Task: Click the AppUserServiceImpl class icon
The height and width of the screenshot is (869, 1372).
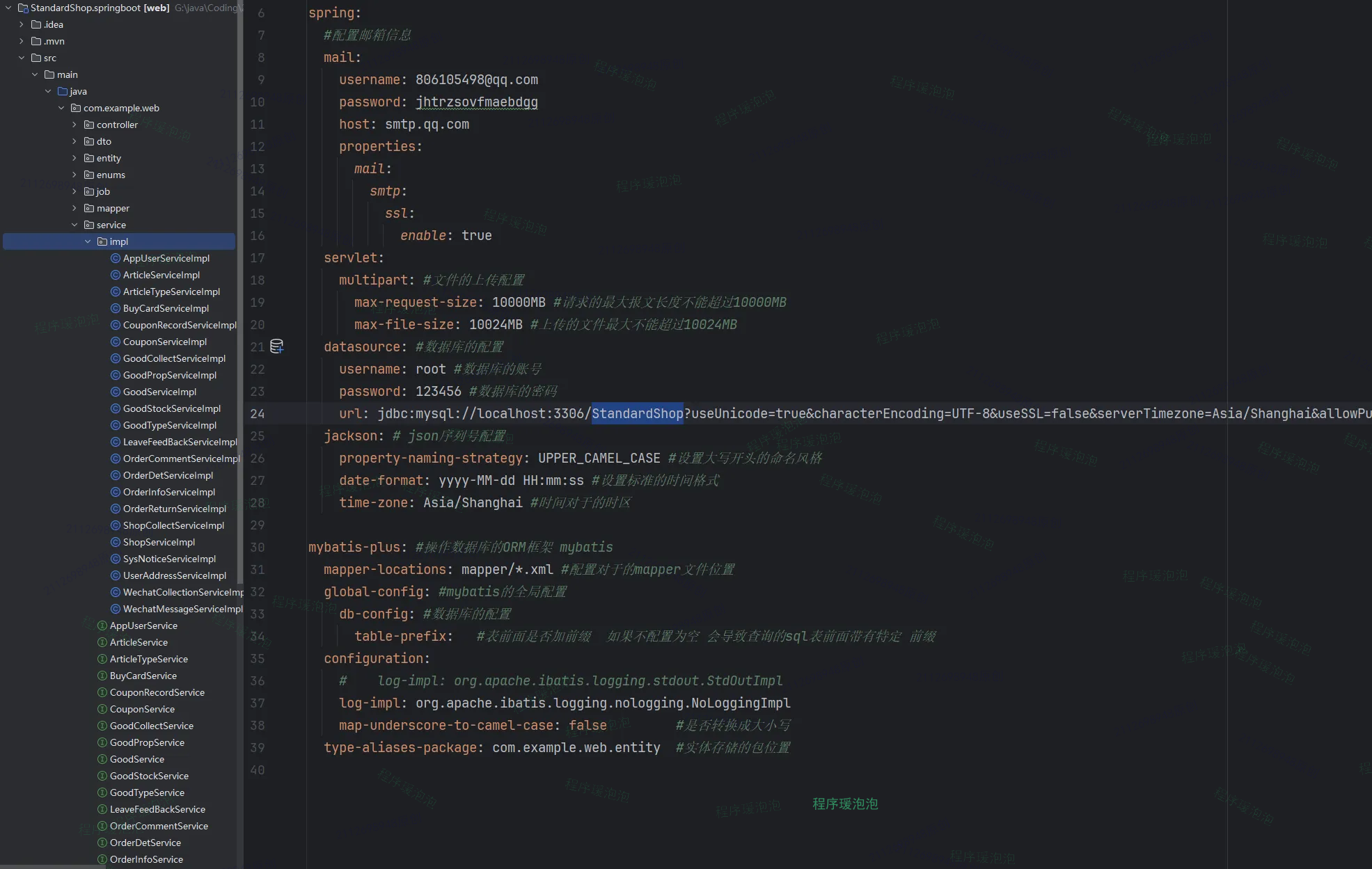Action: pos(116,258)
